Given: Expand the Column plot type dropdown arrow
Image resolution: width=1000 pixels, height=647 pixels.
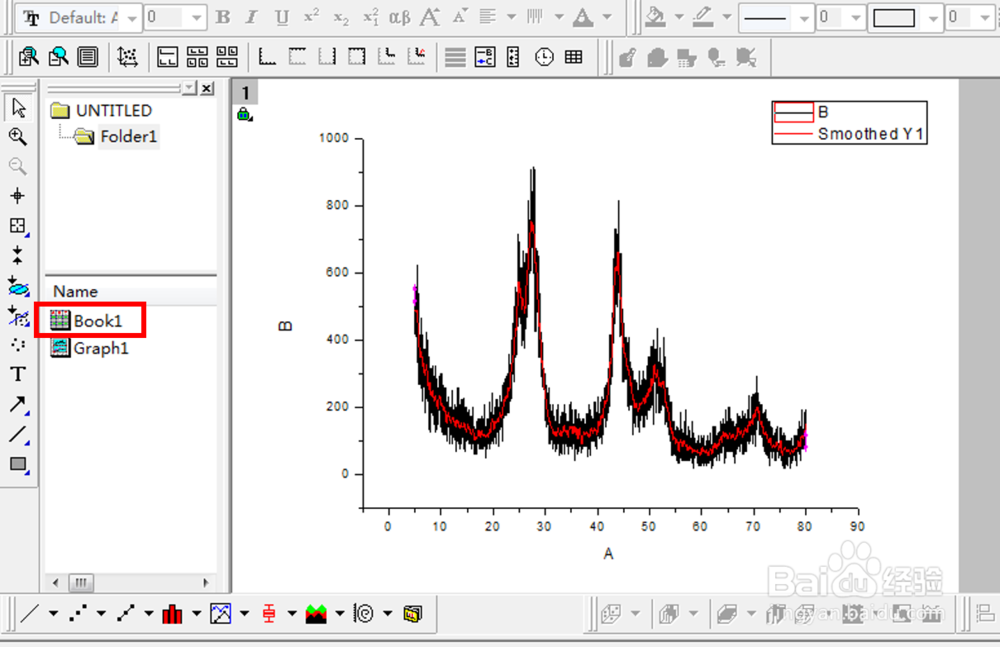Looking at the screenshot, I should point(196,614).
